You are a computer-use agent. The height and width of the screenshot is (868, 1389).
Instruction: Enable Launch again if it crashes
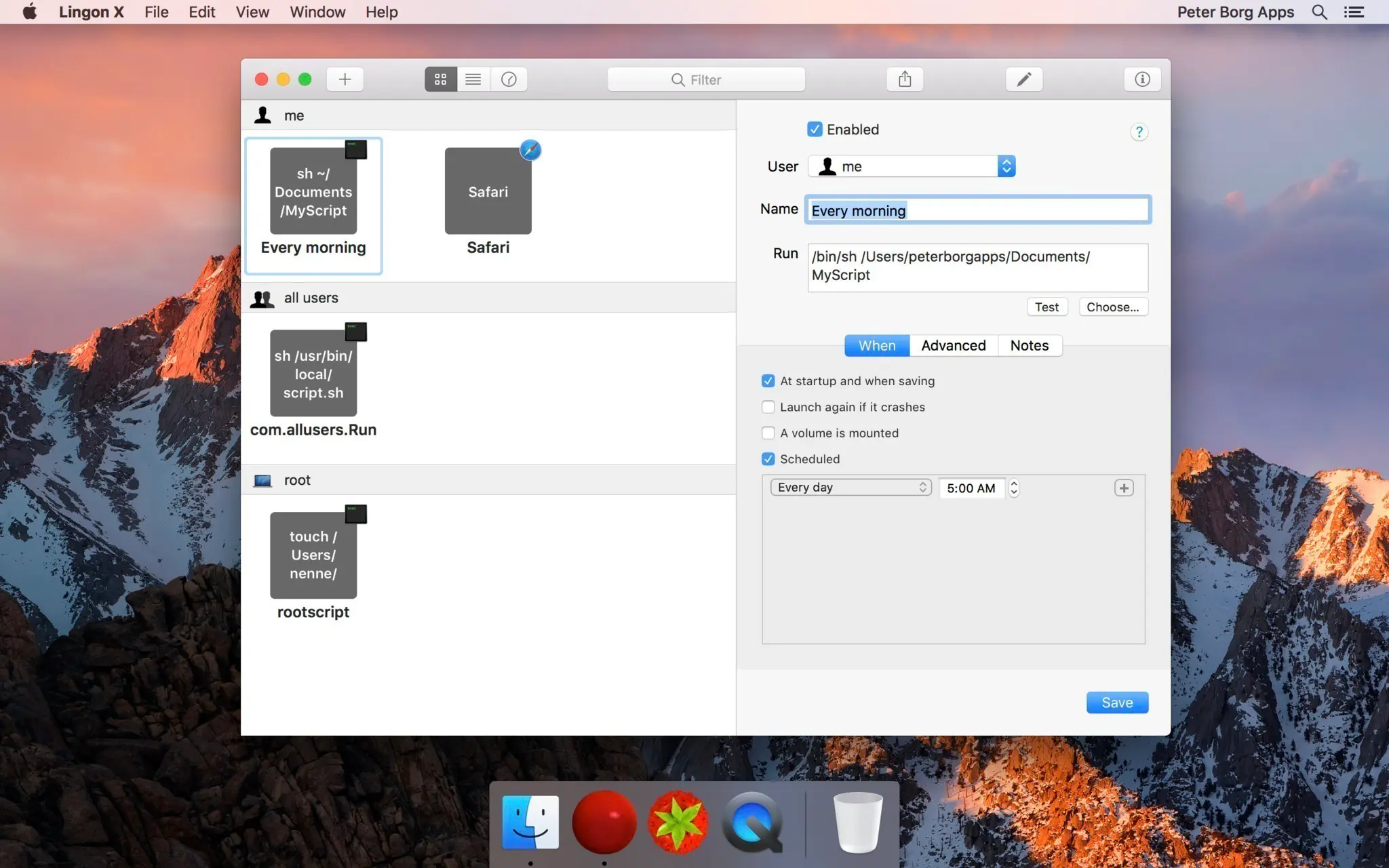(x=768, y=407)
